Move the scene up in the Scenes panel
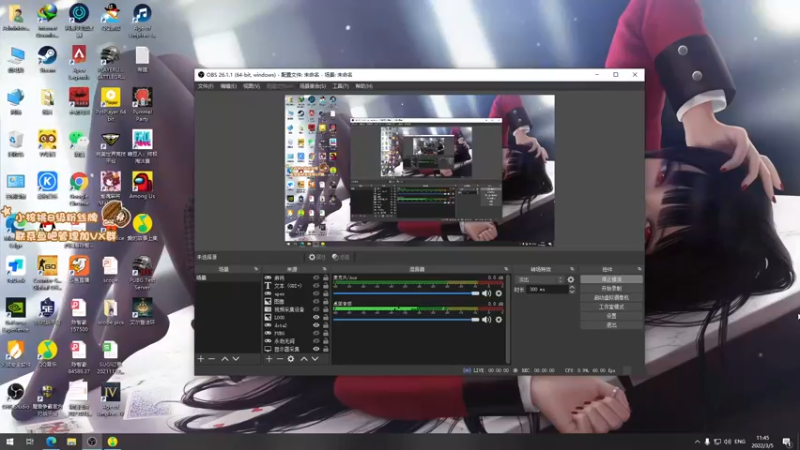Viewport: 800px width, 450px height. [224, 359]
